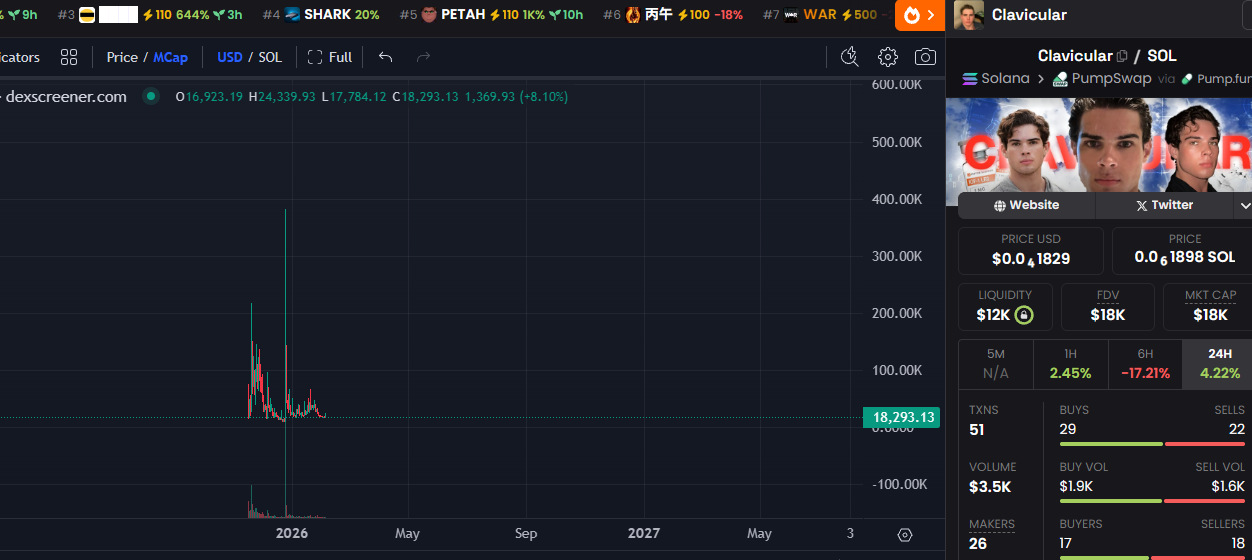Click the quick search lightning magnifier icon
Screen dimensions: 1252x560
pyautogui.click(x=849, y=57)
